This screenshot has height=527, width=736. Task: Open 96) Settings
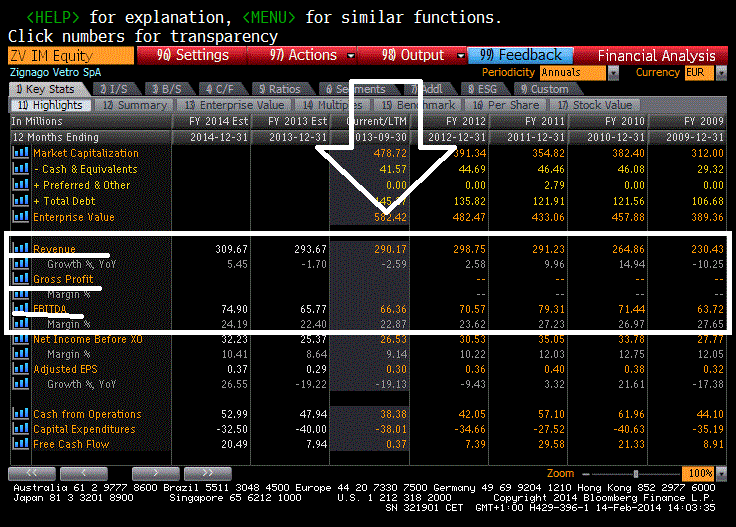[x=192, y=55]
